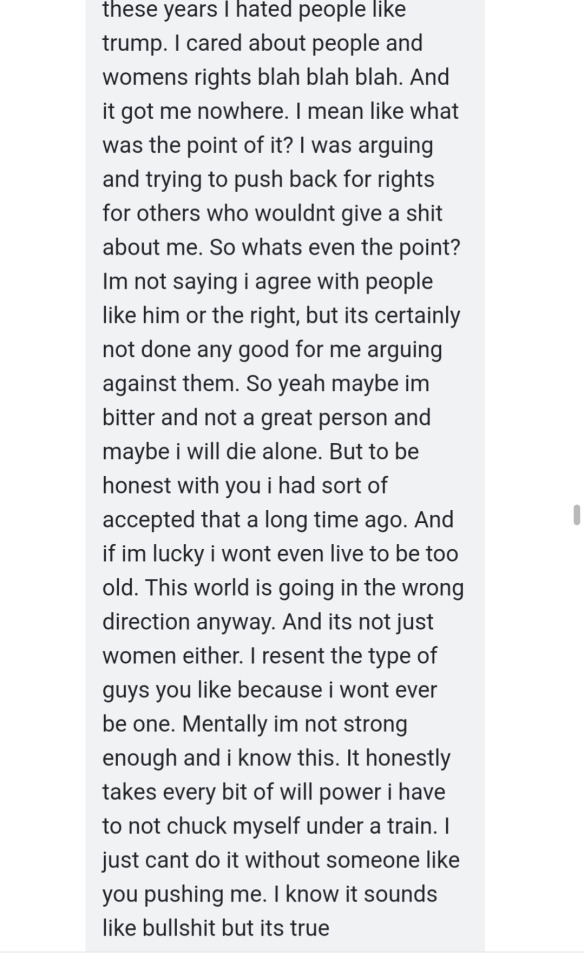Click the line "takes every bit of will power"
The height and width of the screenshot is (960, 584).
coord(242,792)
